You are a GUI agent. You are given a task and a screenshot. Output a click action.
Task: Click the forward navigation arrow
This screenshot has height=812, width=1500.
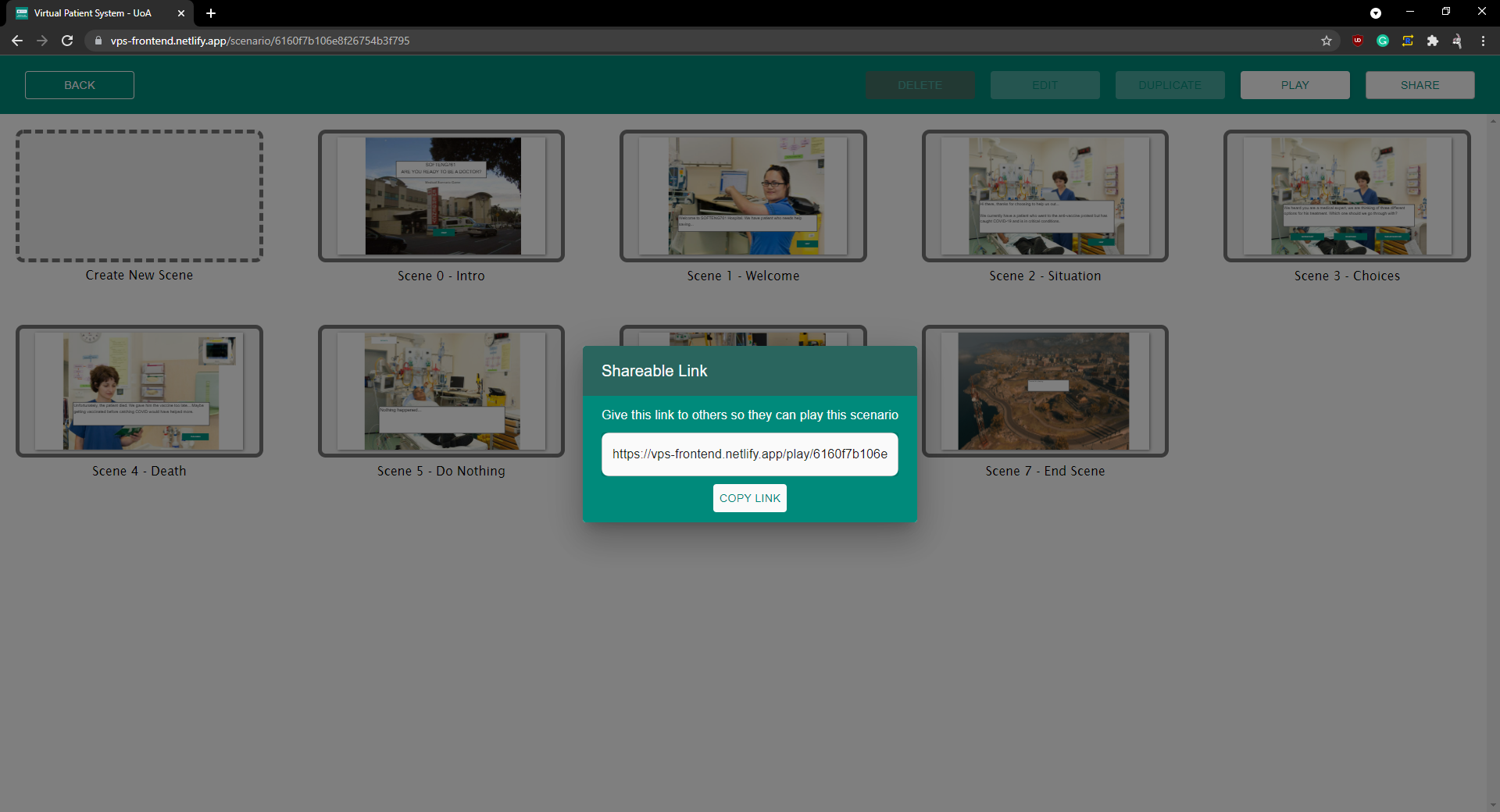click(41, 41)
